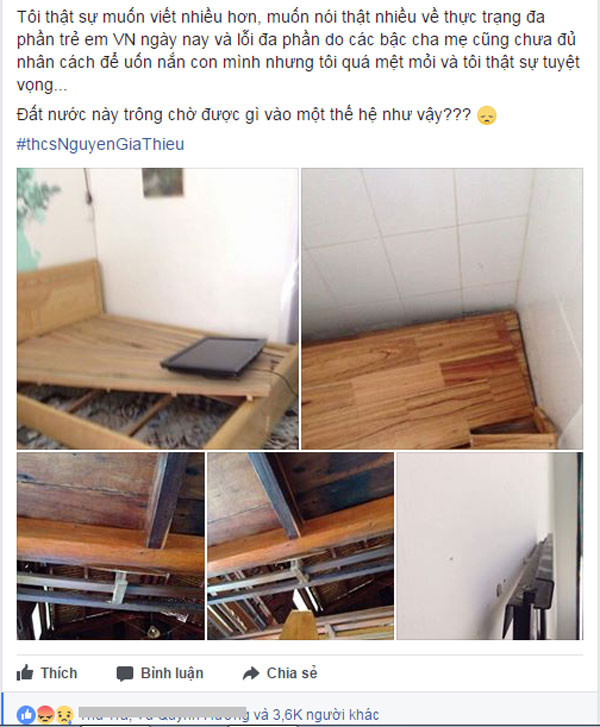
Task: Click the Chia sẻ button label
Action: (292, 673)
